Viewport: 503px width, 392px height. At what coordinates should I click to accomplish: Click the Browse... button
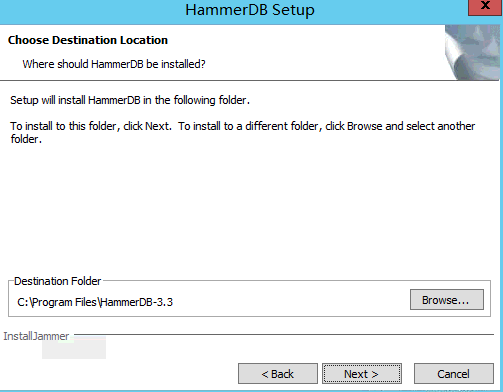click(447, 300)
